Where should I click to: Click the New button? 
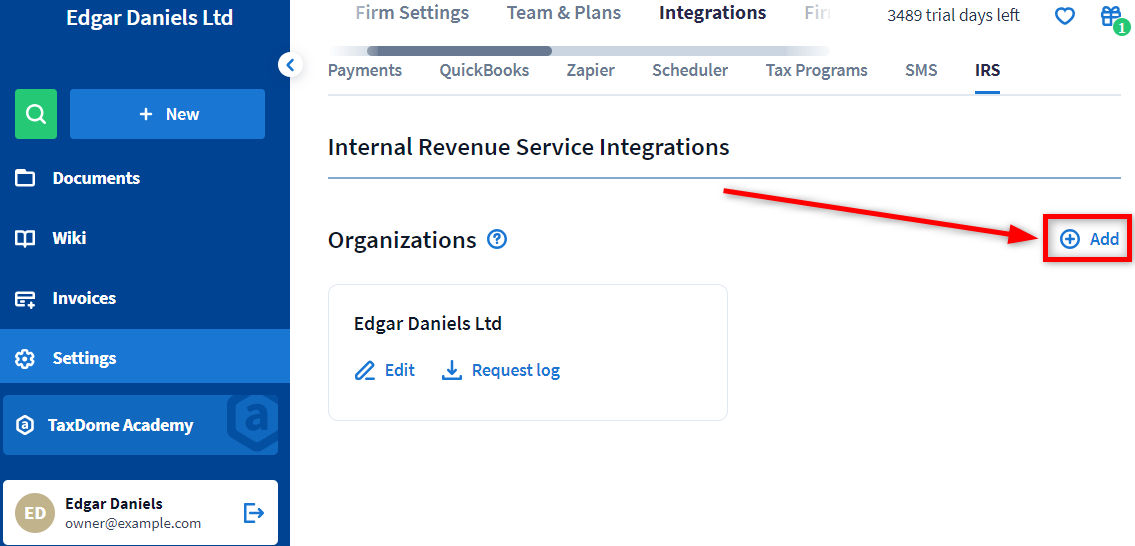[x=167, y=114]
